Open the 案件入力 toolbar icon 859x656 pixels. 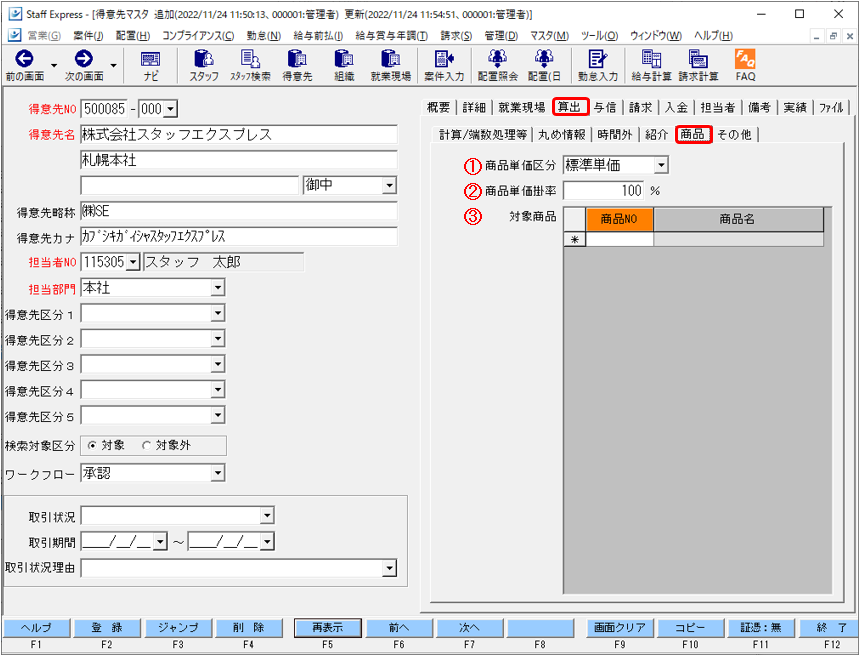[x=444, y=59]
